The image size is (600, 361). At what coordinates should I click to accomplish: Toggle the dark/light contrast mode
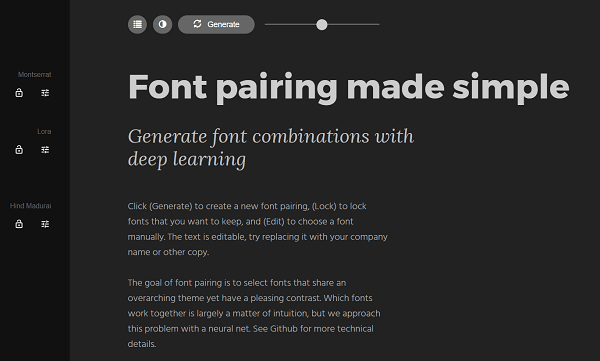click(x=163, y=25)
